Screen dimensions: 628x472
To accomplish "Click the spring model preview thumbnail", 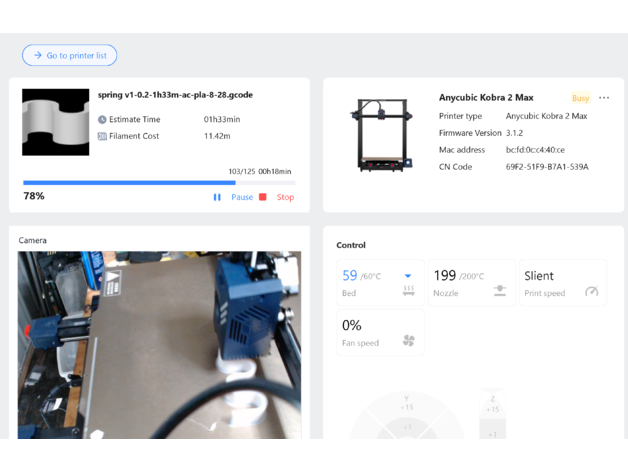I will click(56, 122).
